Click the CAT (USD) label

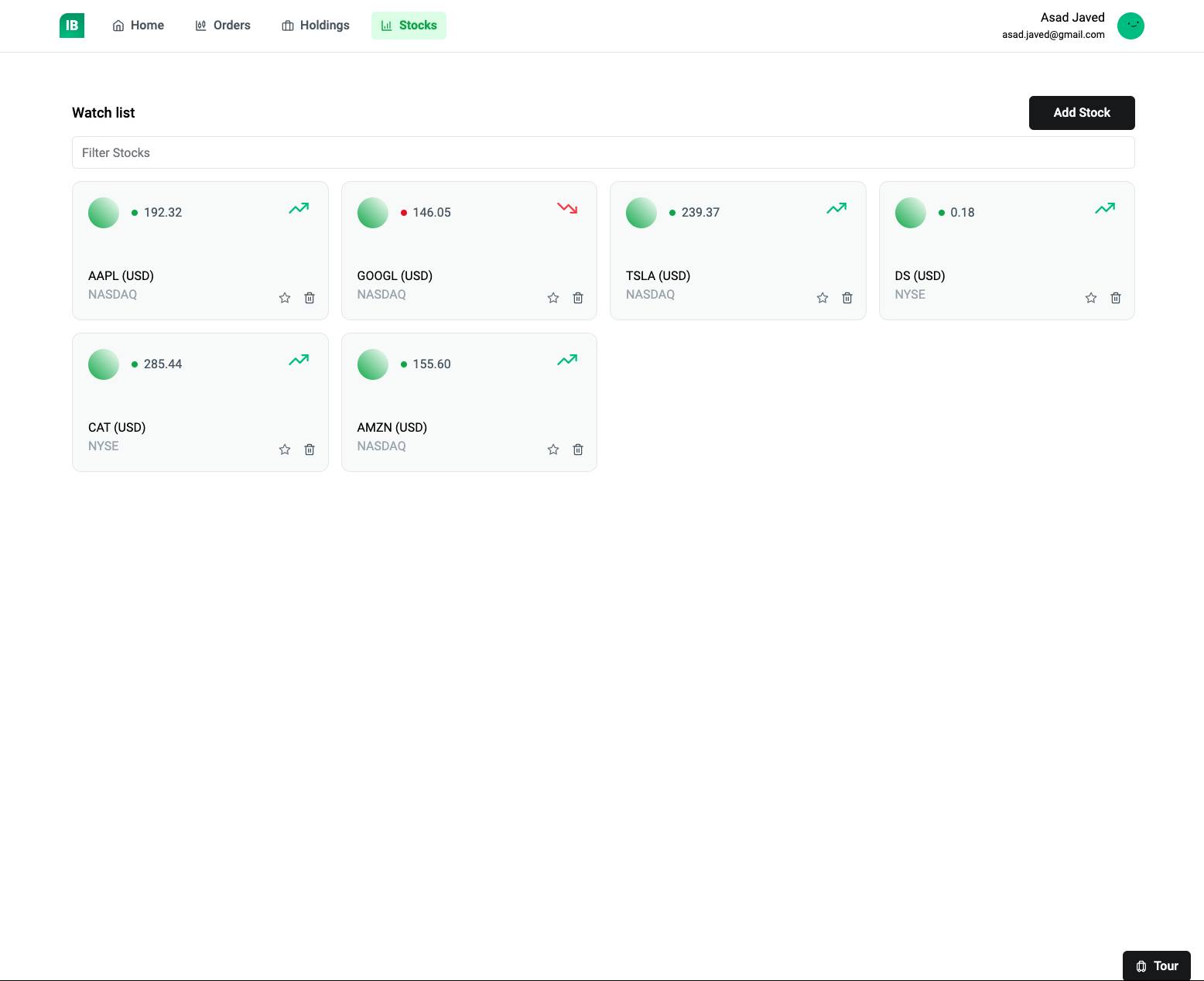(117, 427)
